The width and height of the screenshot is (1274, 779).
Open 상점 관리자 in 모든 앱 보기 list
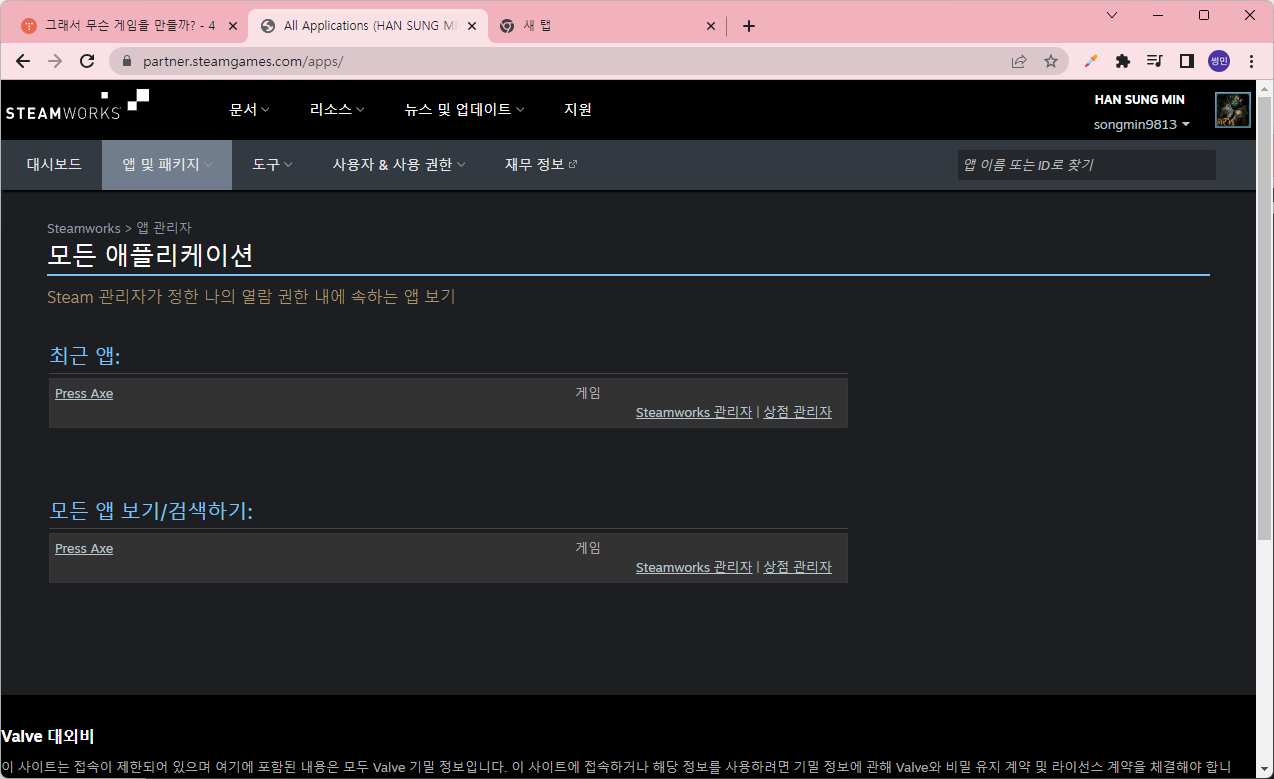(797, 567)
